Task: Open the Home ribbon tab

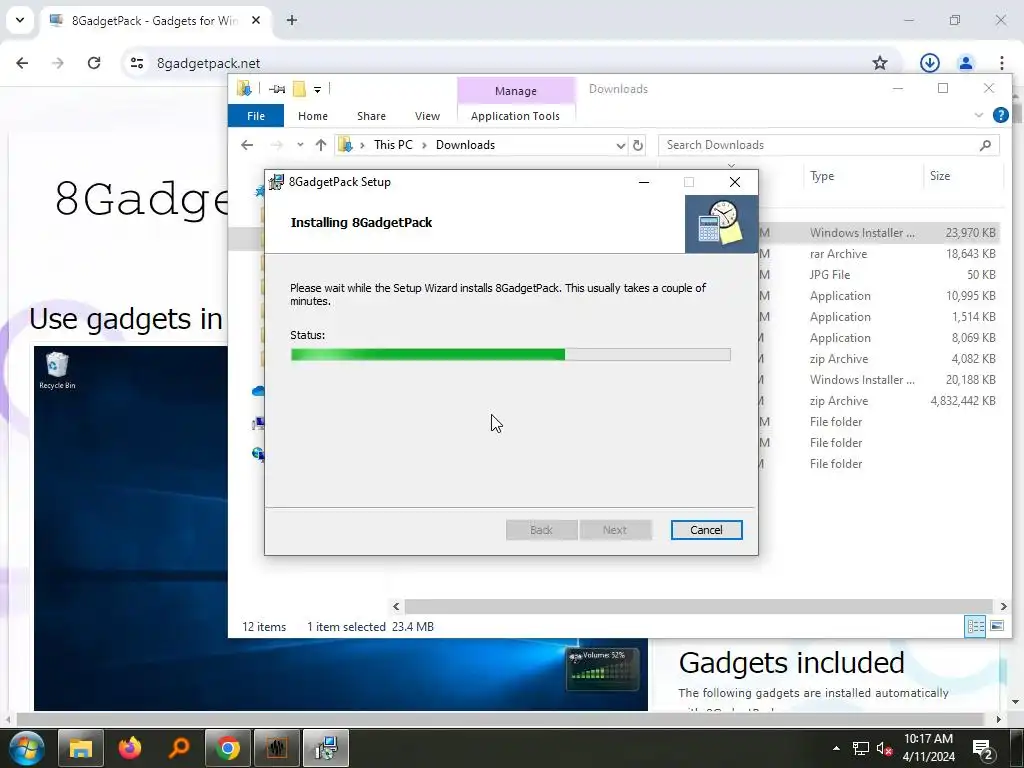Action: 313,116
